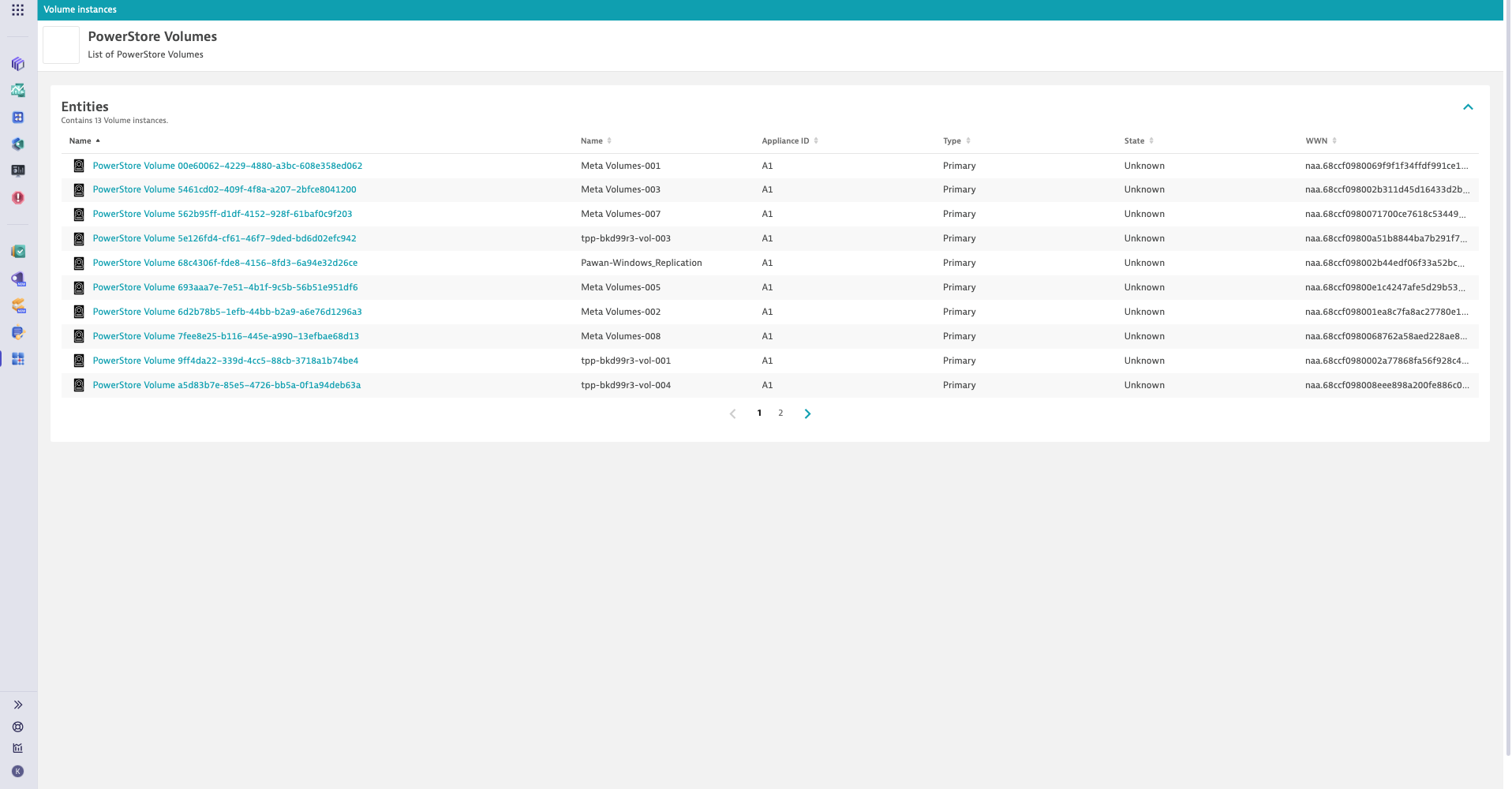
Task: Open the active blue tiles app icon
Action: click(x=17, y=359)
